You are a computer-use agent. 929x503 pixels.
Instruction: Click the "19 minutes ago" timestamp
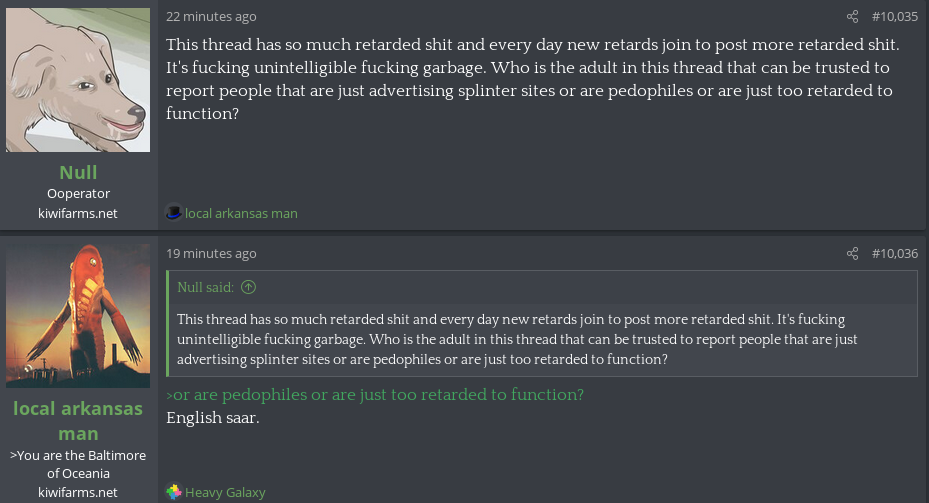click(x=211, y=253)
